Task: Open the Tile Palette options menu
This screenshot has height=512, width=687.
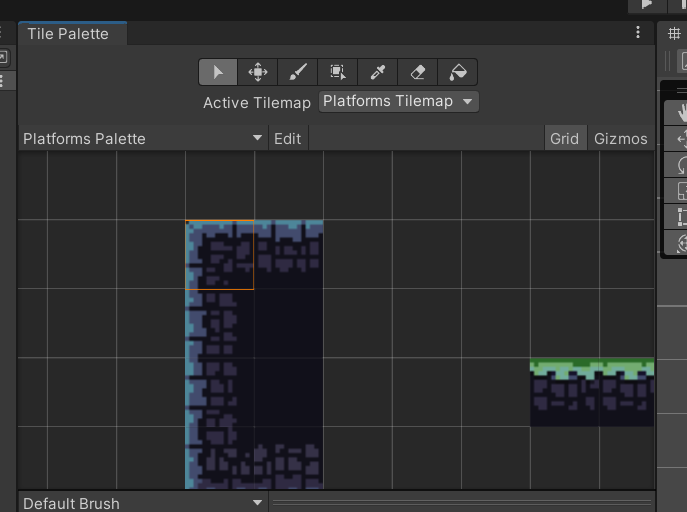Action: pyautogui.click(x=638, y=32)
